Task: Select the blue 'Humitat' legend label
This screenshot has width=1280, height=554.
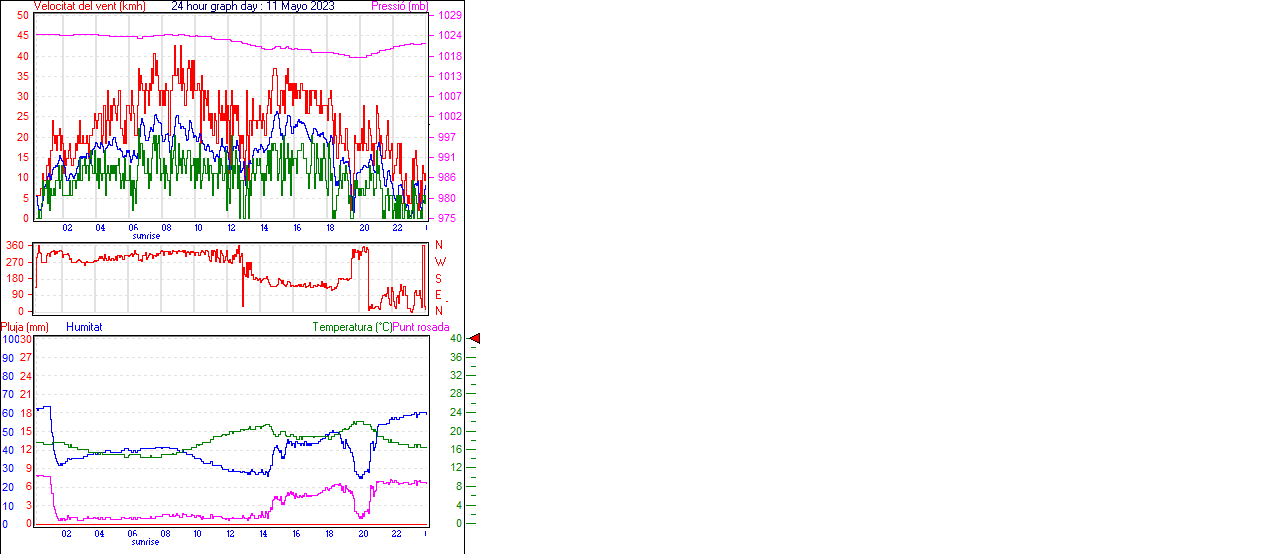Action: (84, 327)
